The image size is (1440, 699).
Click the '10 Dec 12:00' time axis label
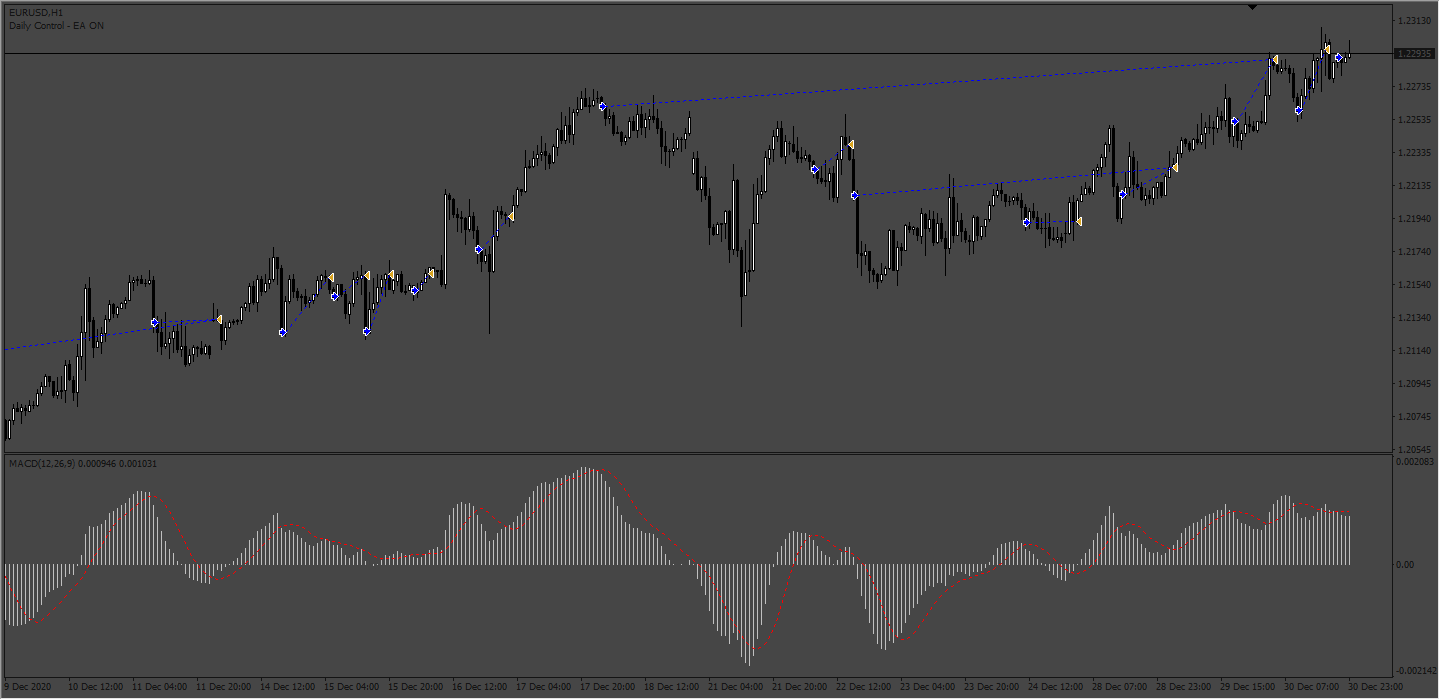(95, 687)
